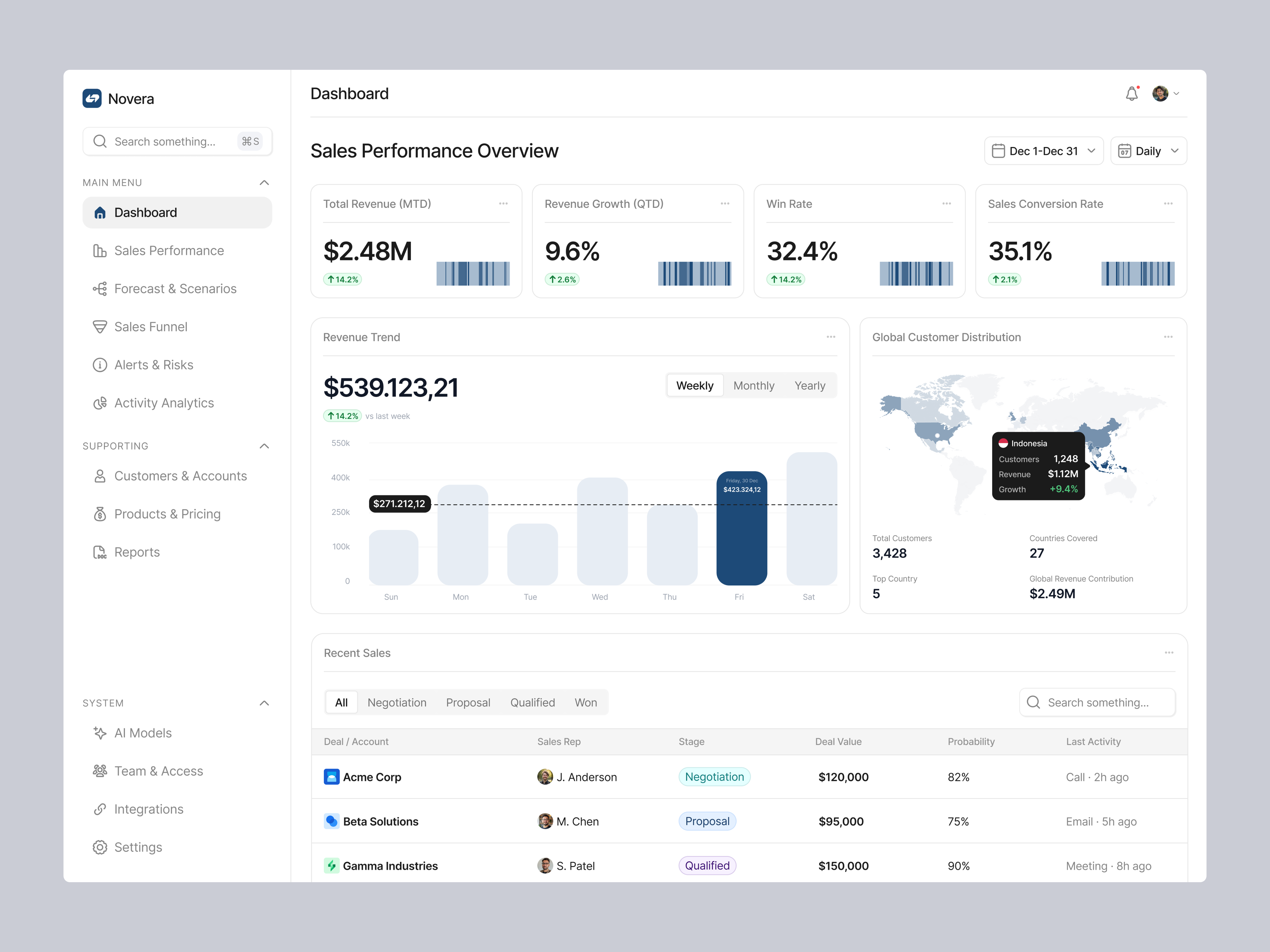Screen dimensions: 1270x952
Task: Collapse the Main Menu section
Action: tap(264, 182)
